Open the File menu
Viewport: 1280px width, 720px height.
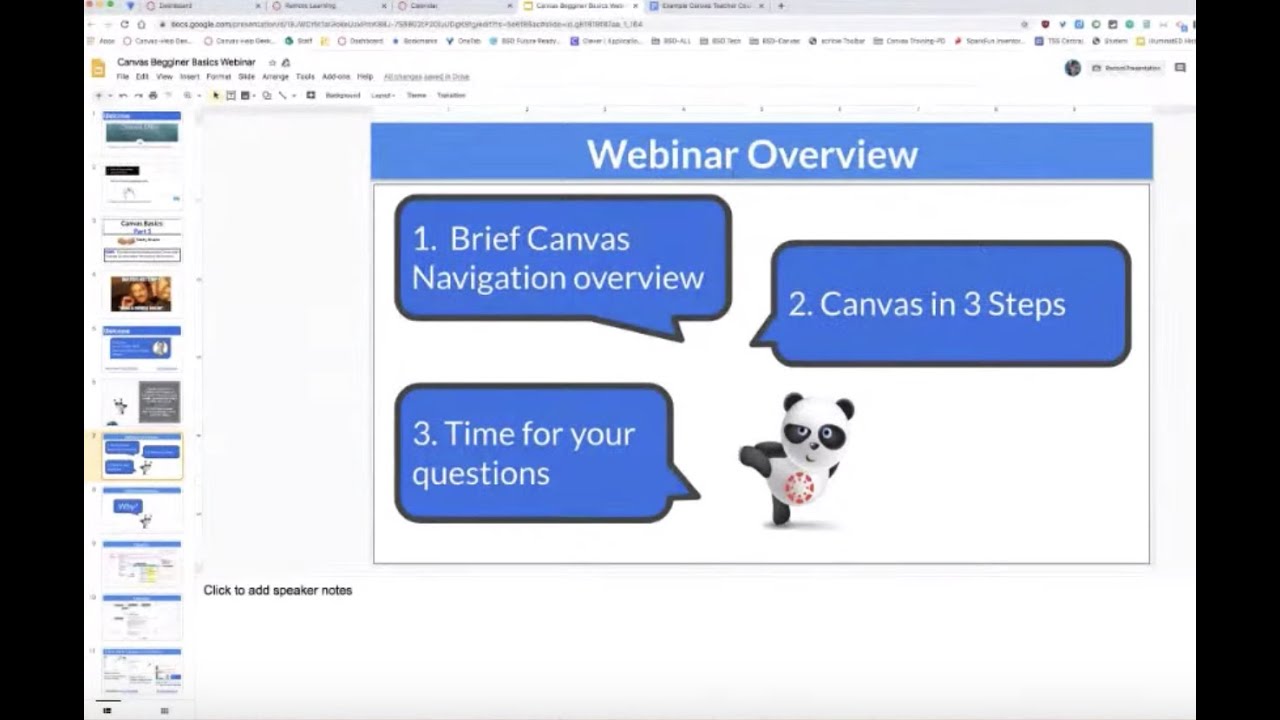[123, 76]
